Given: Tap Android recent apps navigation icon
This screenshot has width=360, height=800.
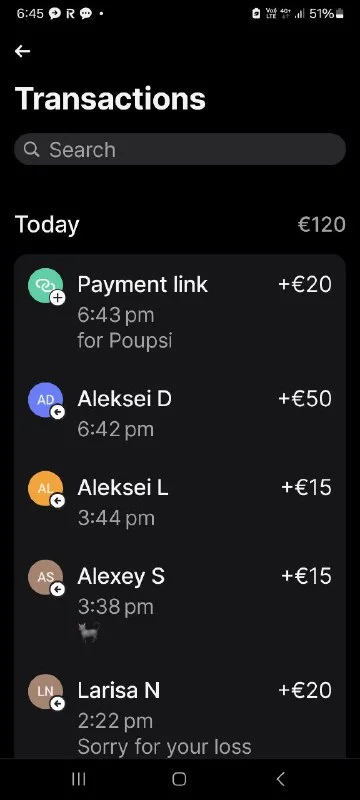Looking at the screenshot, I should (x=79, y=779).
